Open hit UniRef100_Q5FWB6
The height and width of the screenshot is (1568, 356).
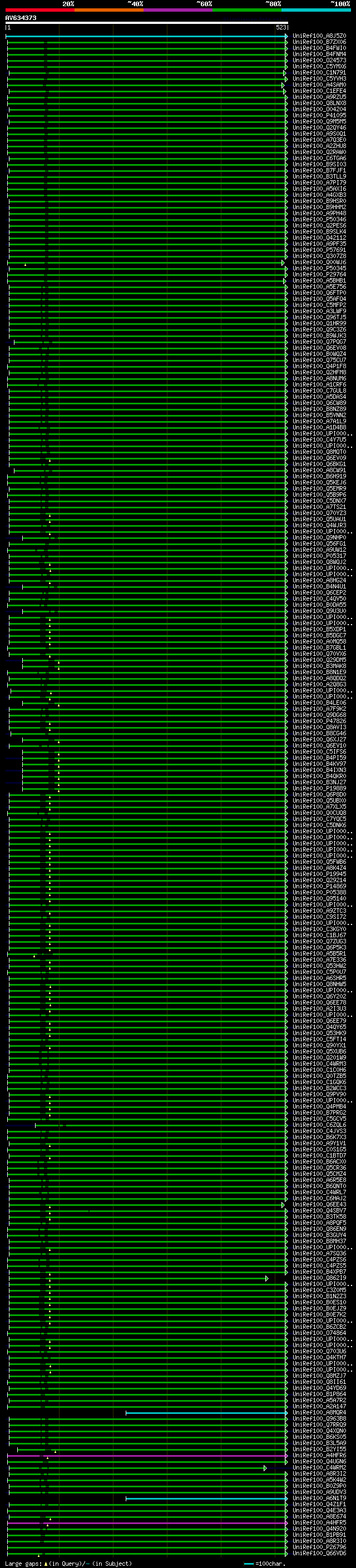(319, 862)
